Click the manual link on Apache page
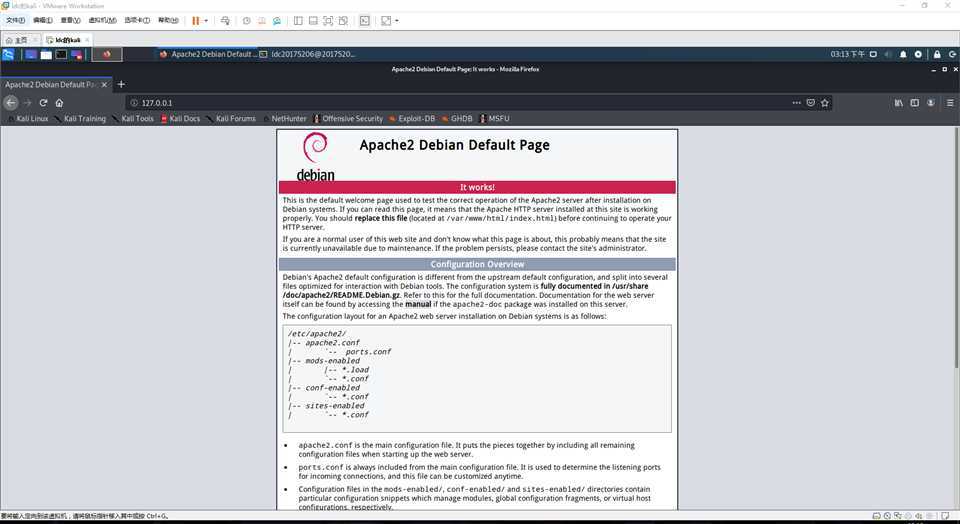 tap(418, 304)
